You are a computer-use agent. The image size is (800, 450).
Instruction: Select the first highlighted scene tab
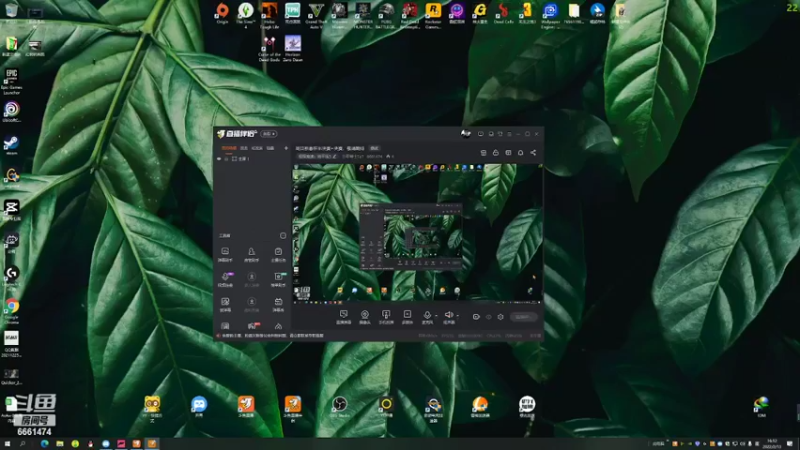tap(229, 148)
